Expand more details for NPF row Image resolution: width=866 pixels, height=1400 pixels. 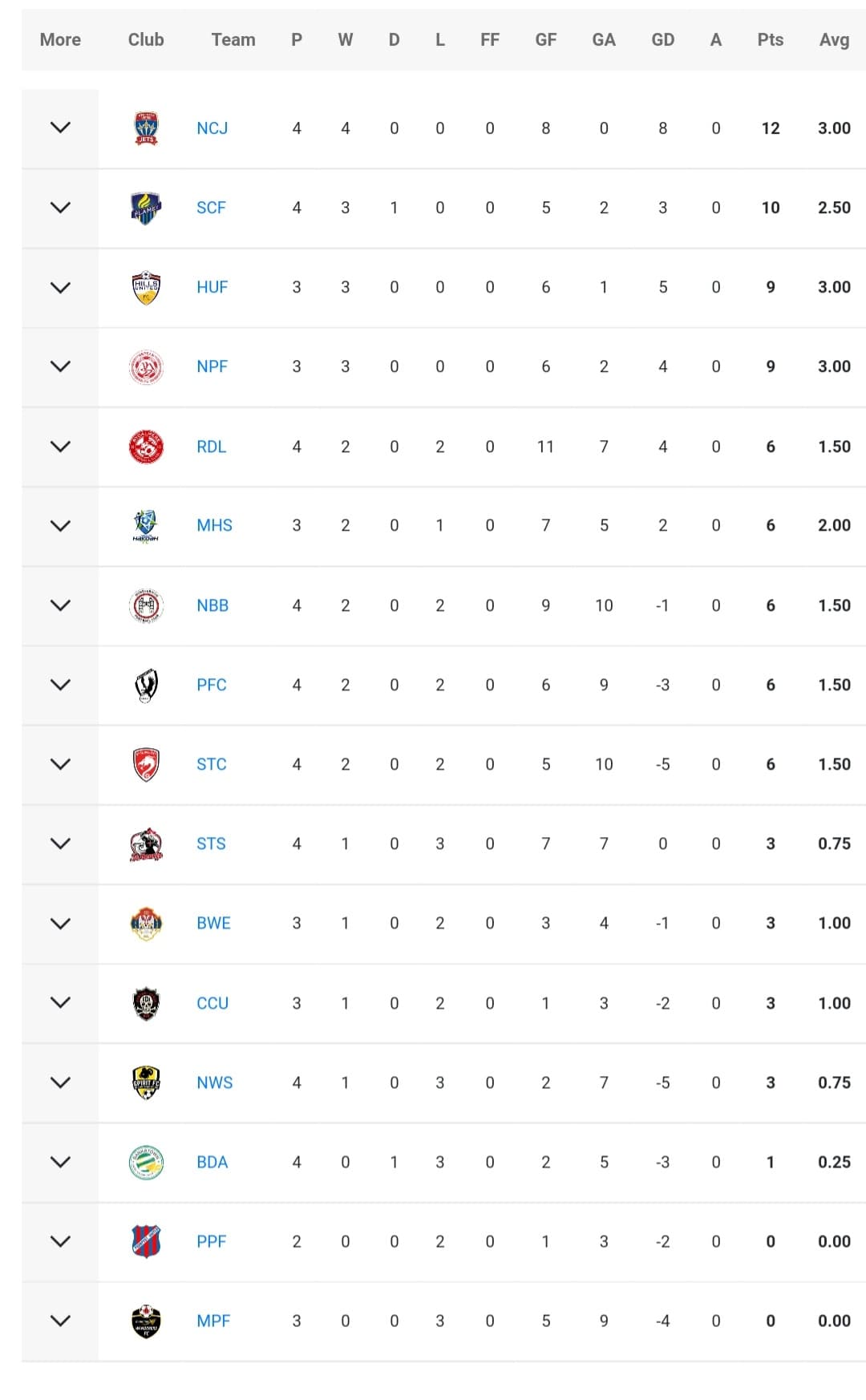60,366
